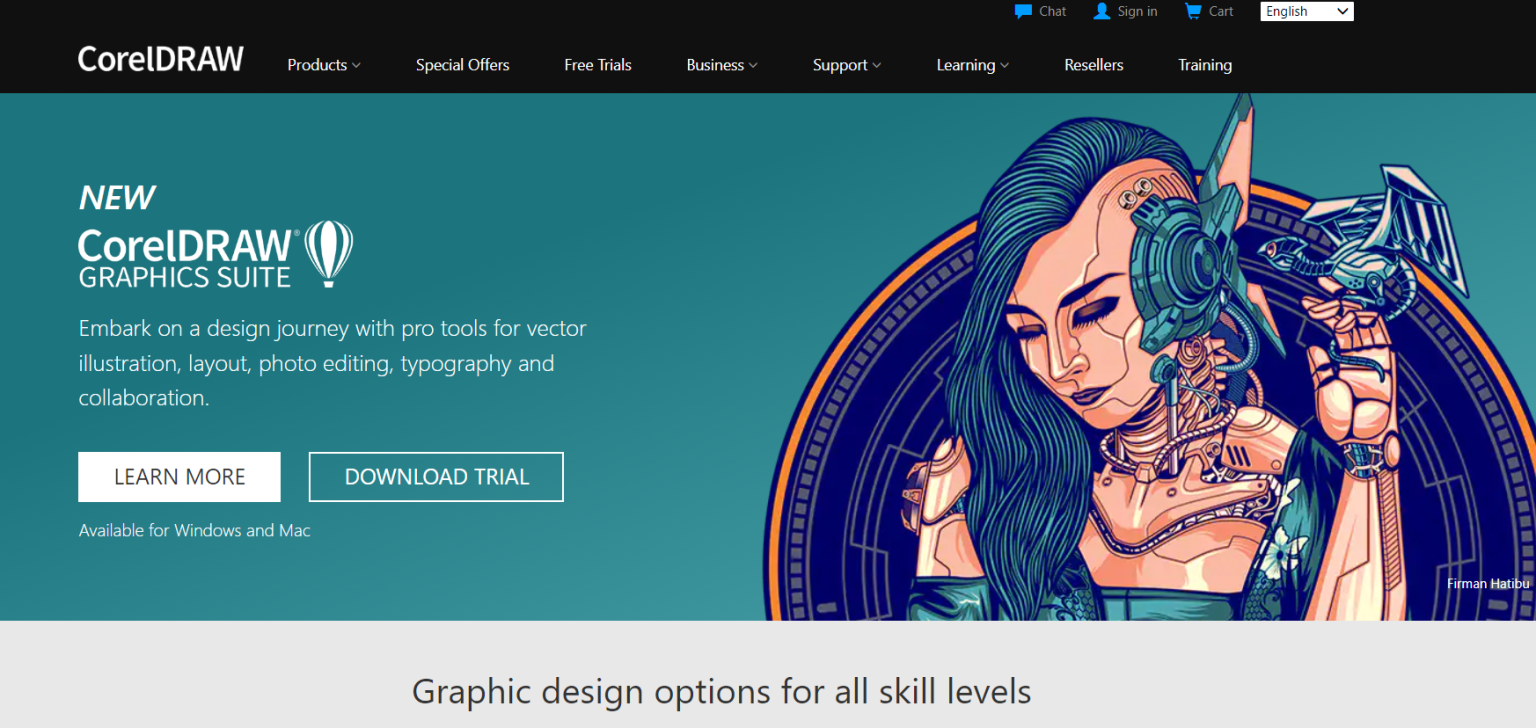Open the shopping cart icon
Viewport: 1536px width, 728px height.
pos(1193,12)
